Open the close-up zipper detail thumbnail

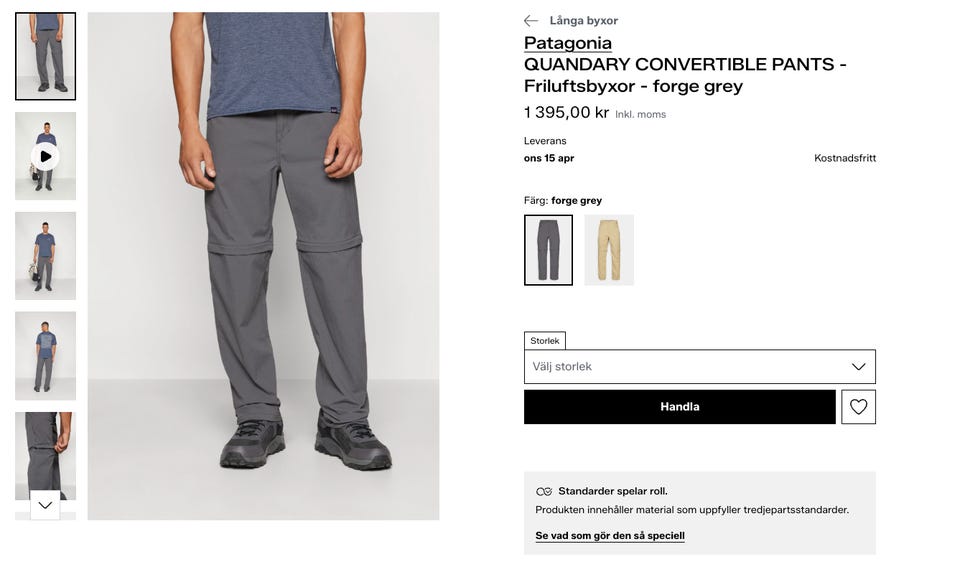45,452
